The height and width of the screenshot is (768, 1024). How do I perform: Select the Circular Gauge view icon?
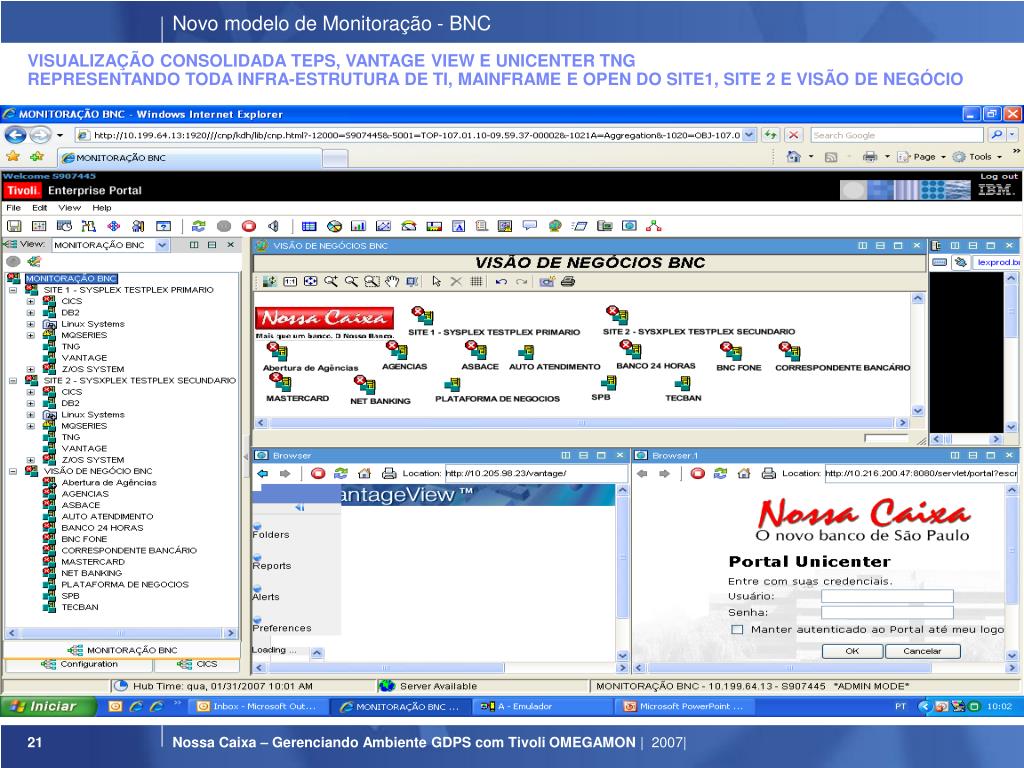[x=409, y=226]
